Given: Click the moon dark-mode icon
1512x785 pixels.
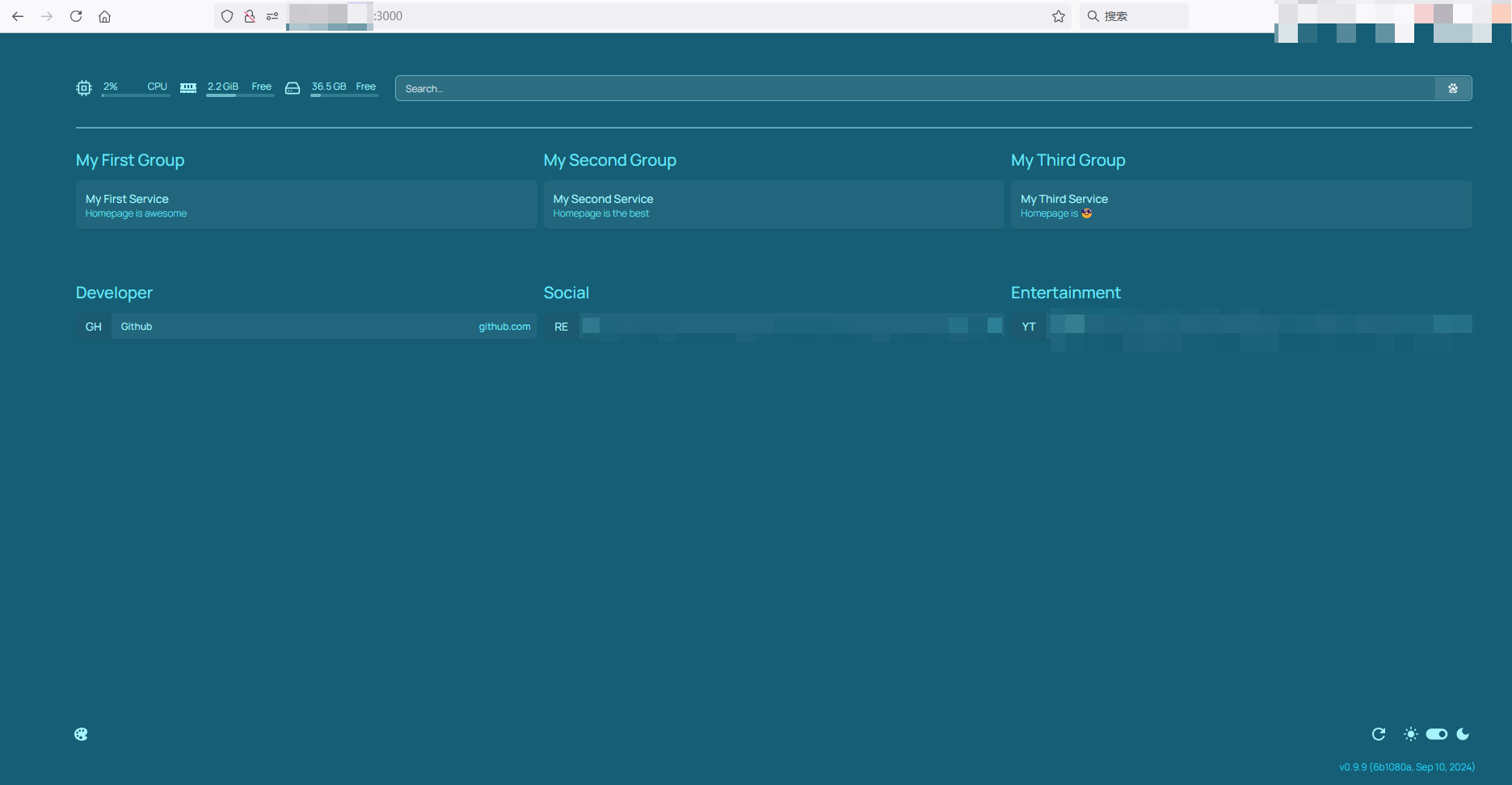Looking at the screenshot, I should [x=1463, y=734].
